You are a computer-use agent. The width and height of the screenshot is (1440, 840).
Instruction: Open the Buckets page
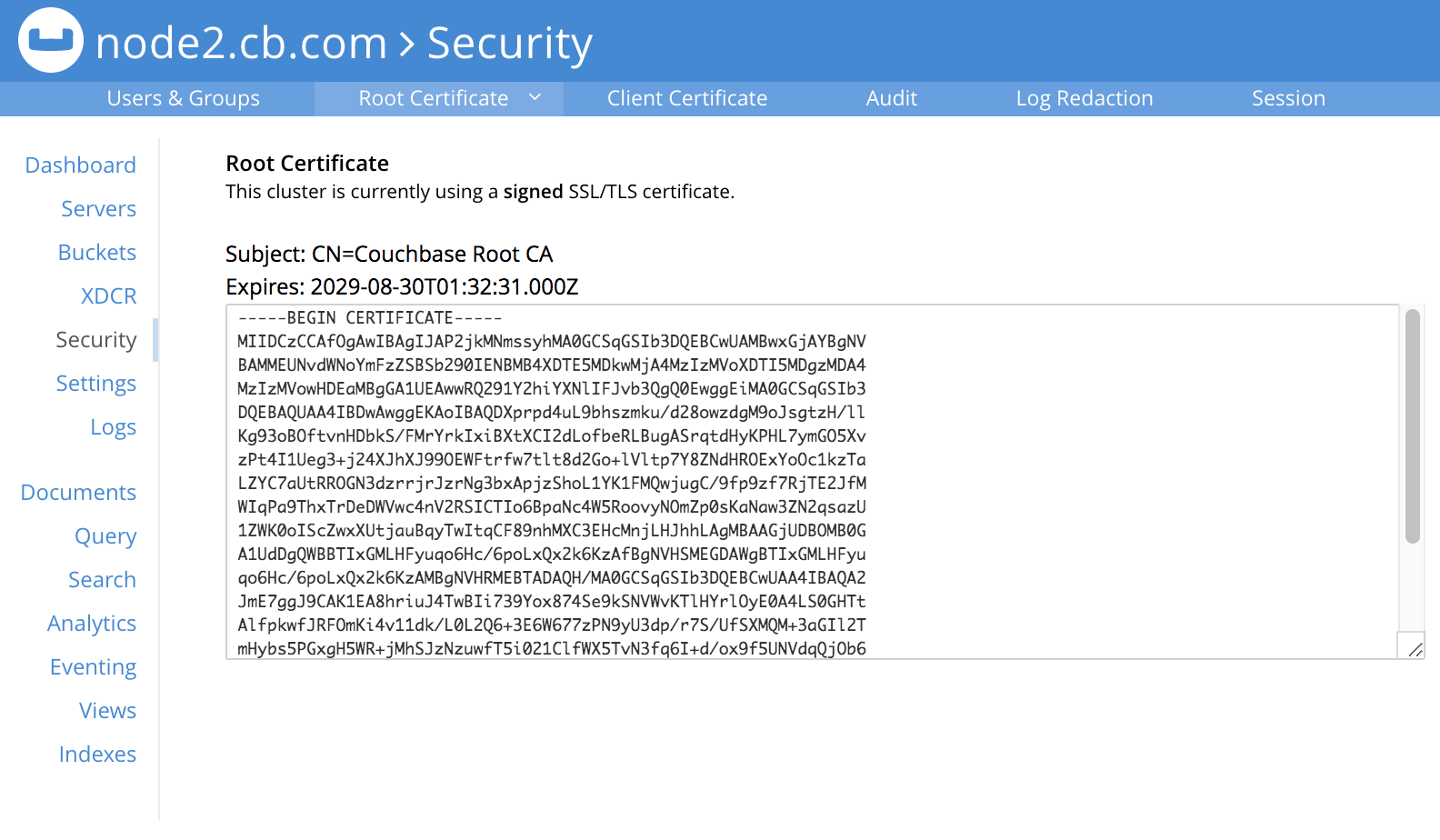click(x=97, y=253)
